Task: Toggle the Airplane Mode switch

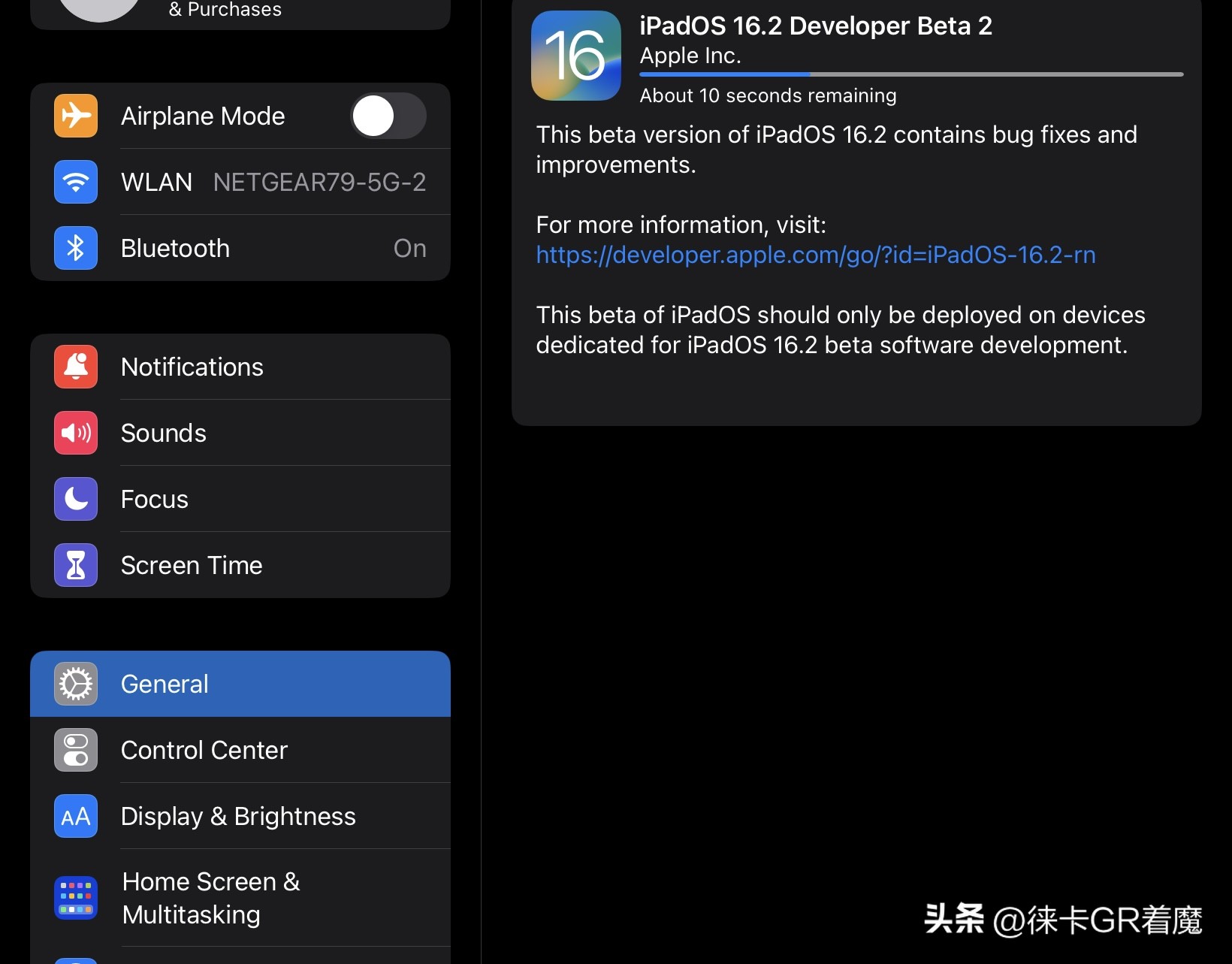Action: pyautogui.click(x=388, y=116)
